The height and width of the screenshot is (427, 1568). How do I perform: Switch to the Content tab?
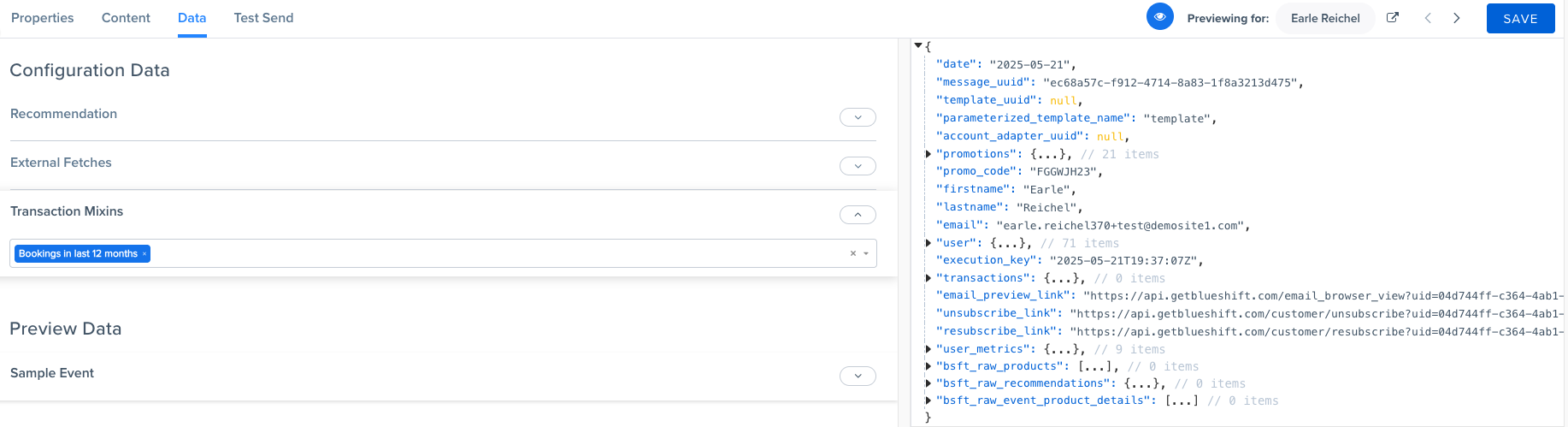point(126,18)
